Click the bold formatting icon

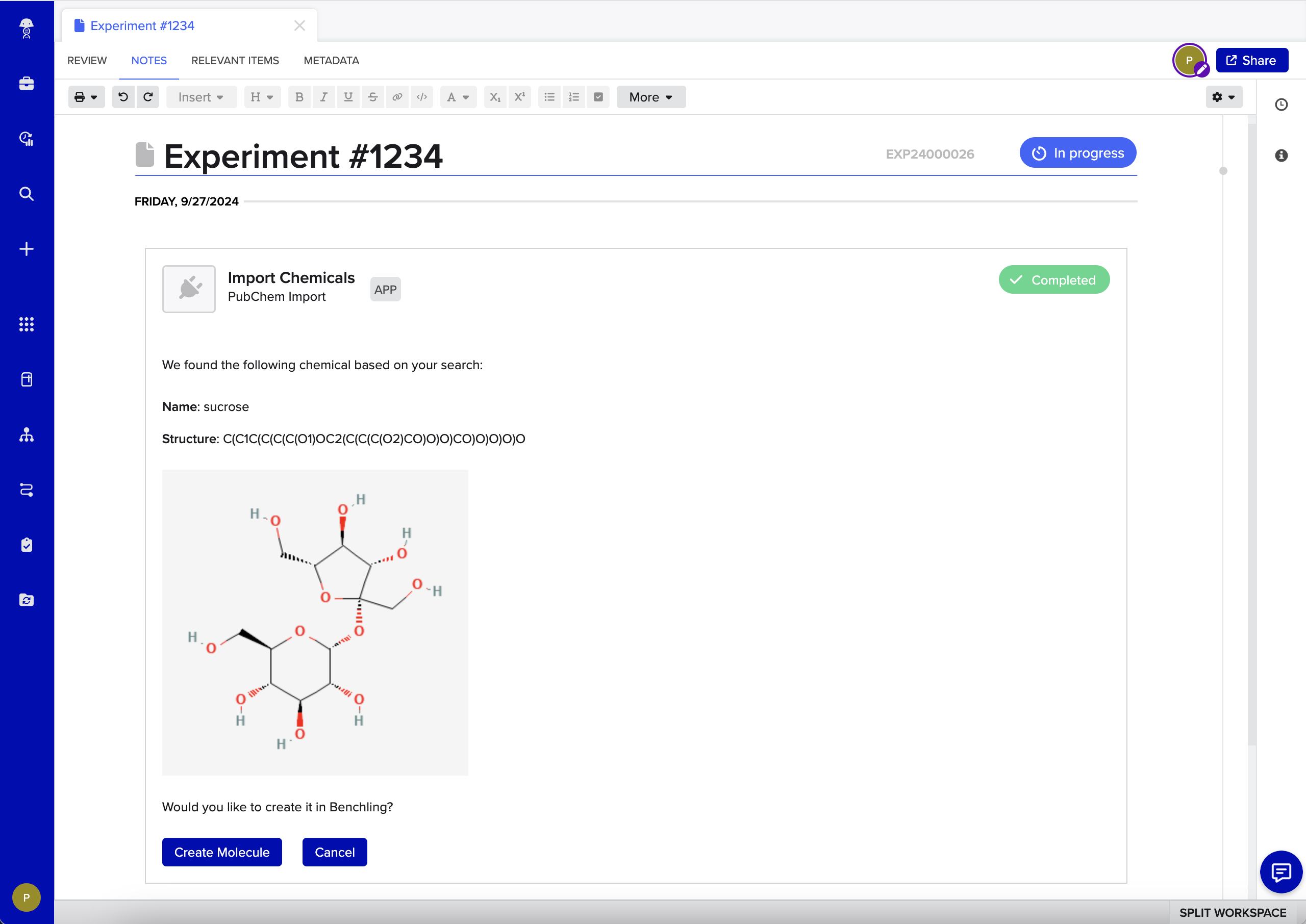(299, 97)
